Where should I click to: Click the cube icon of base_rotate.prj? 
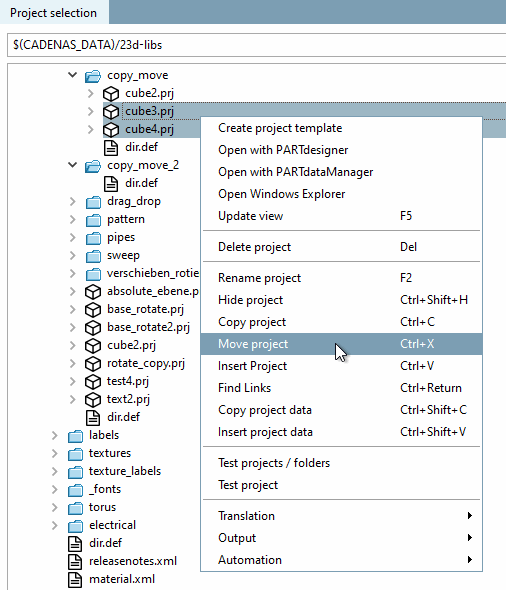pyautogui.click(x=93, y=310)
